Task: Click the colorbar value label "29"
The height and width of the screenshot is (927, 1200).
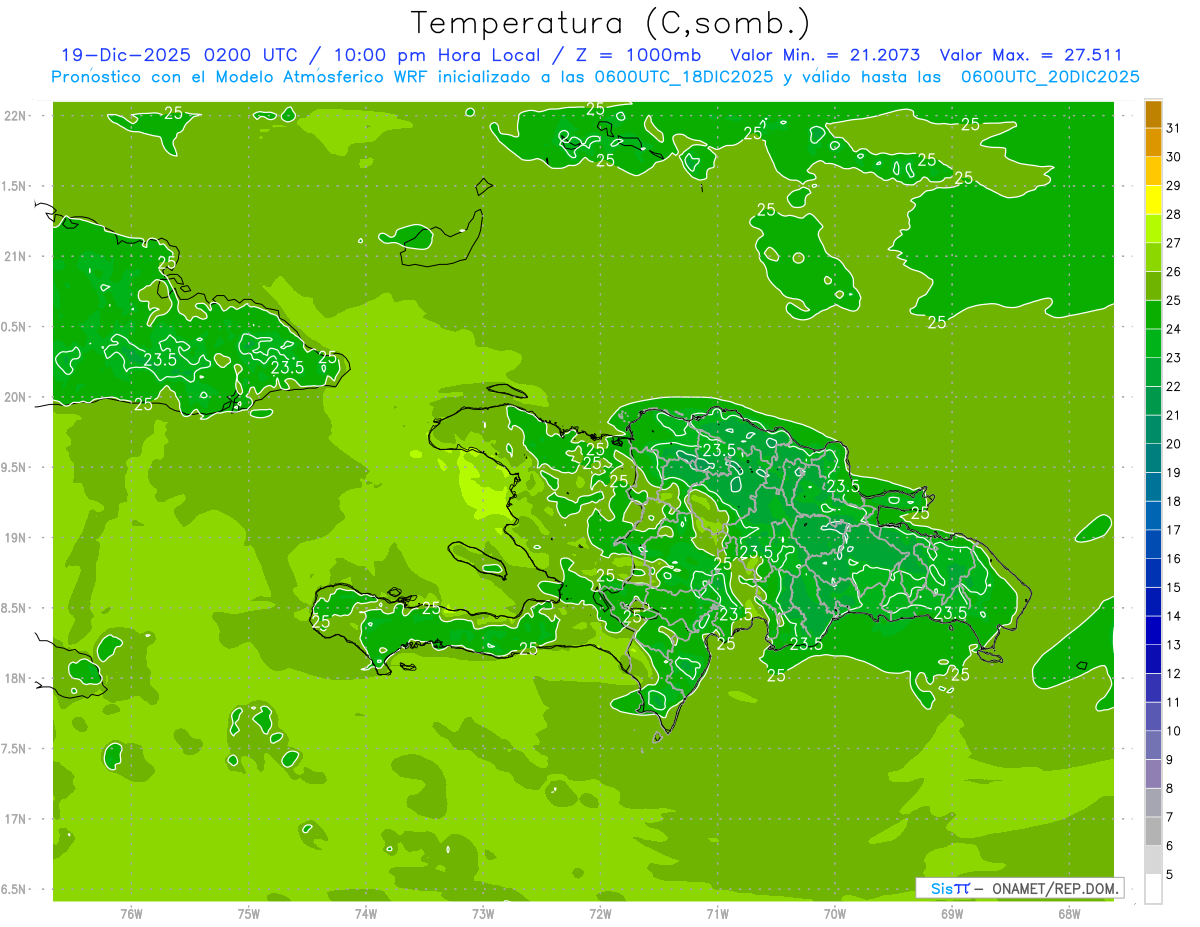Action: 1173,186
